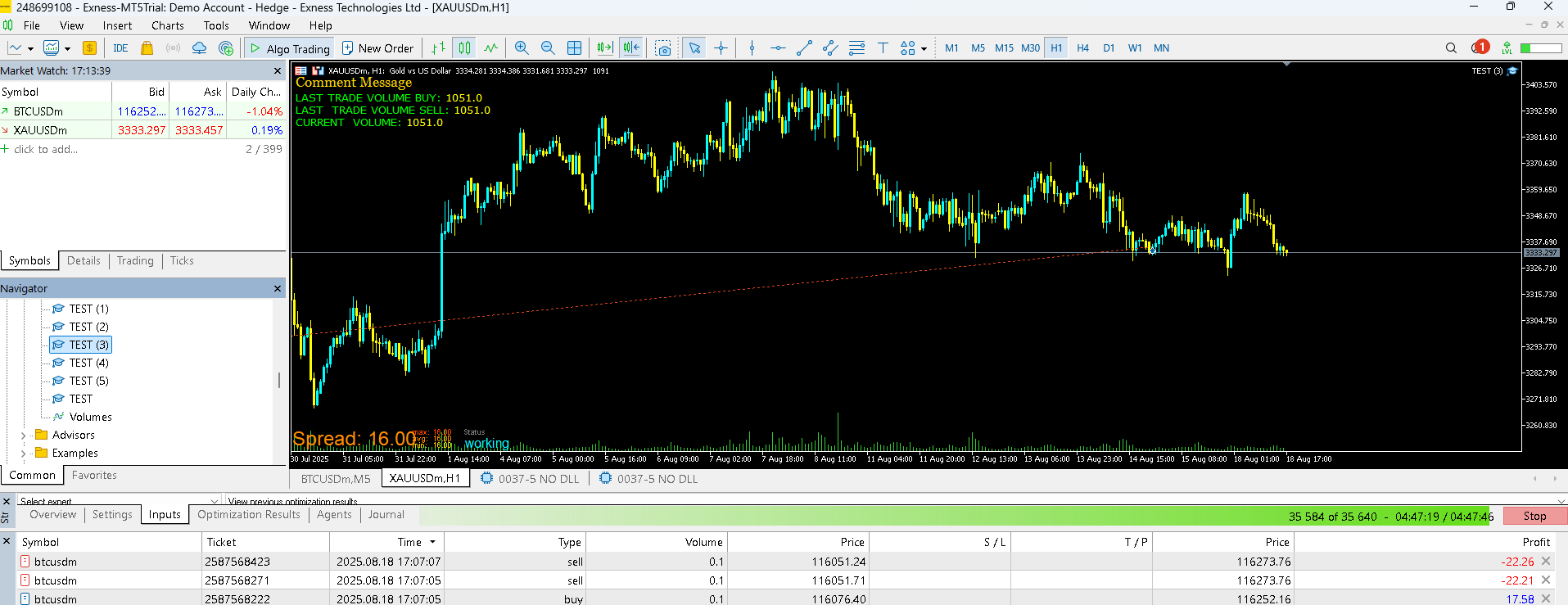
Task: Switch timeframe to W1
Action: coord(1135,48)
